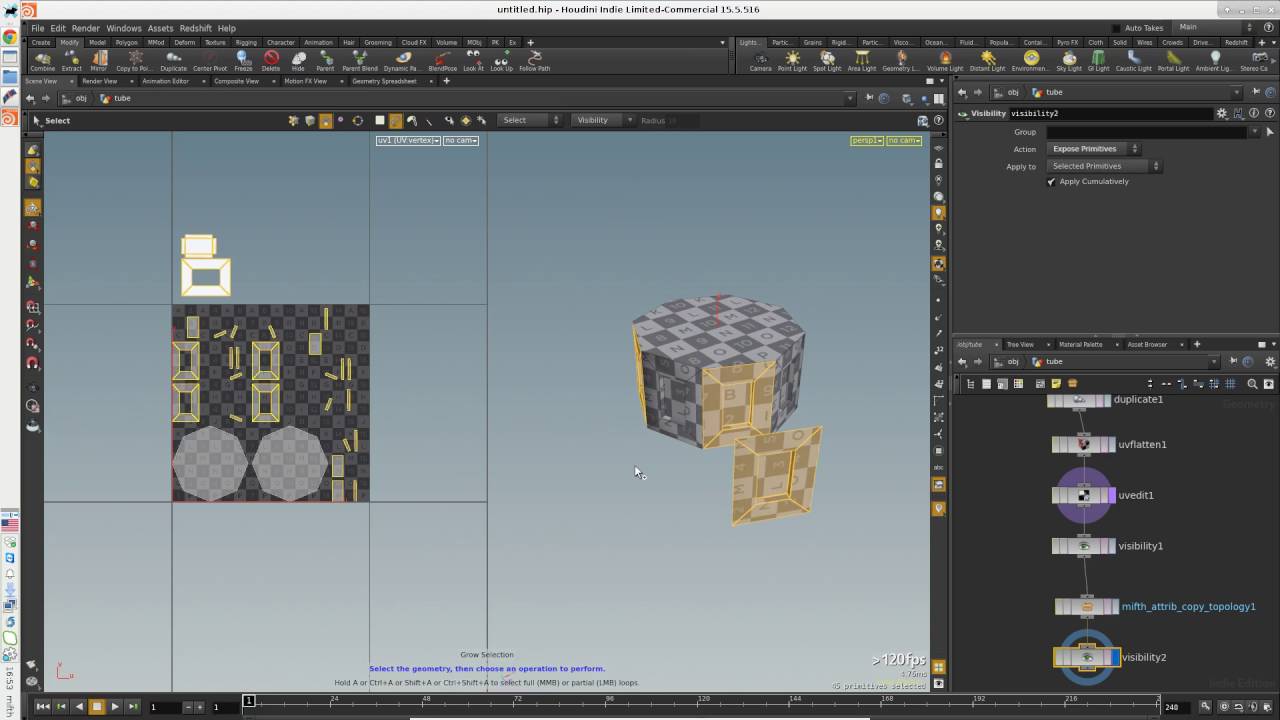1280x720 pixels.
Task: Toggle the blue display flag on visibility2
Action: [x=1115, y=657]
